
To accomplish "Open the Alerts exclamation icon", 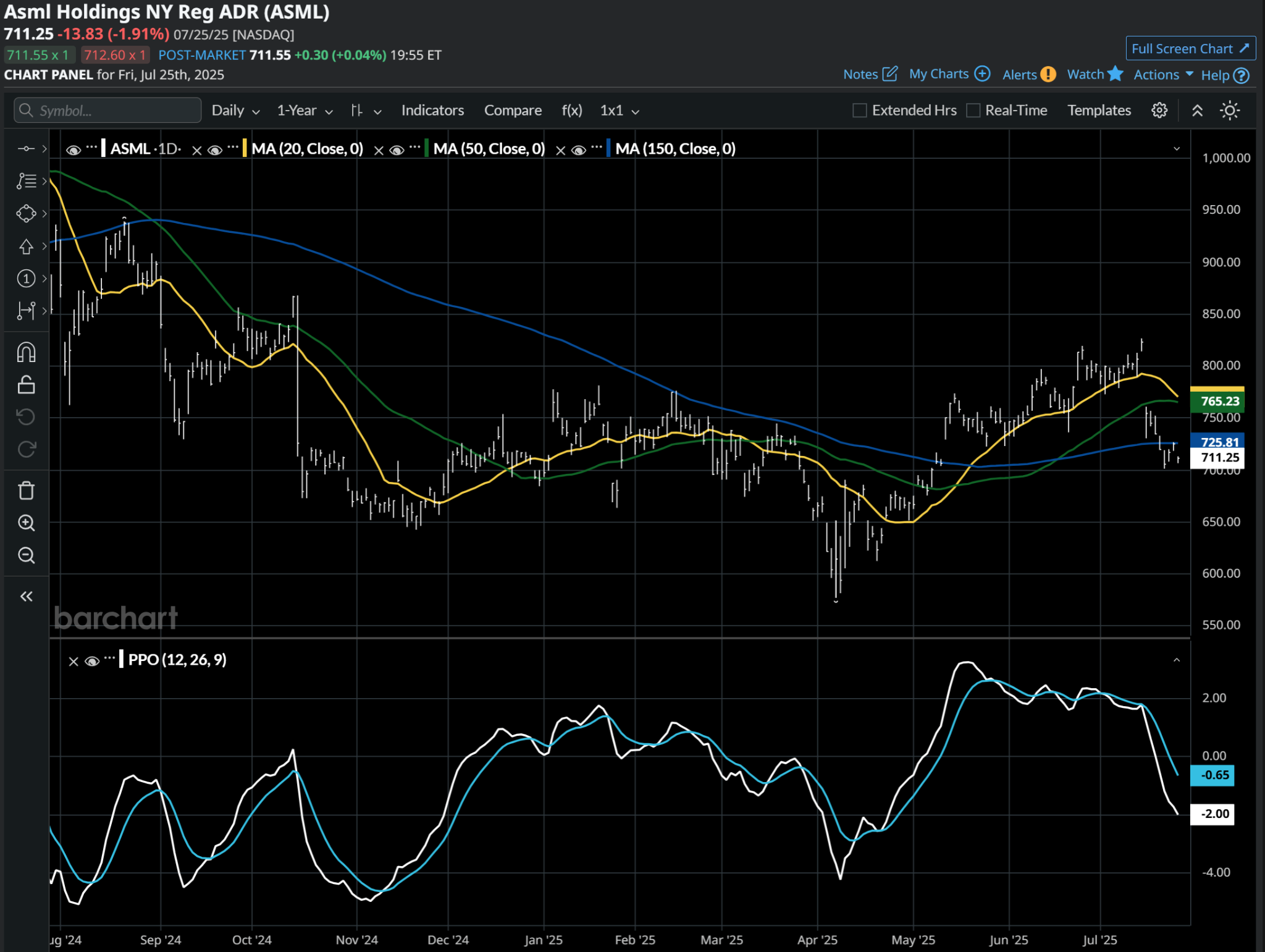I will pyautogui.click(x=1048, y=74).
